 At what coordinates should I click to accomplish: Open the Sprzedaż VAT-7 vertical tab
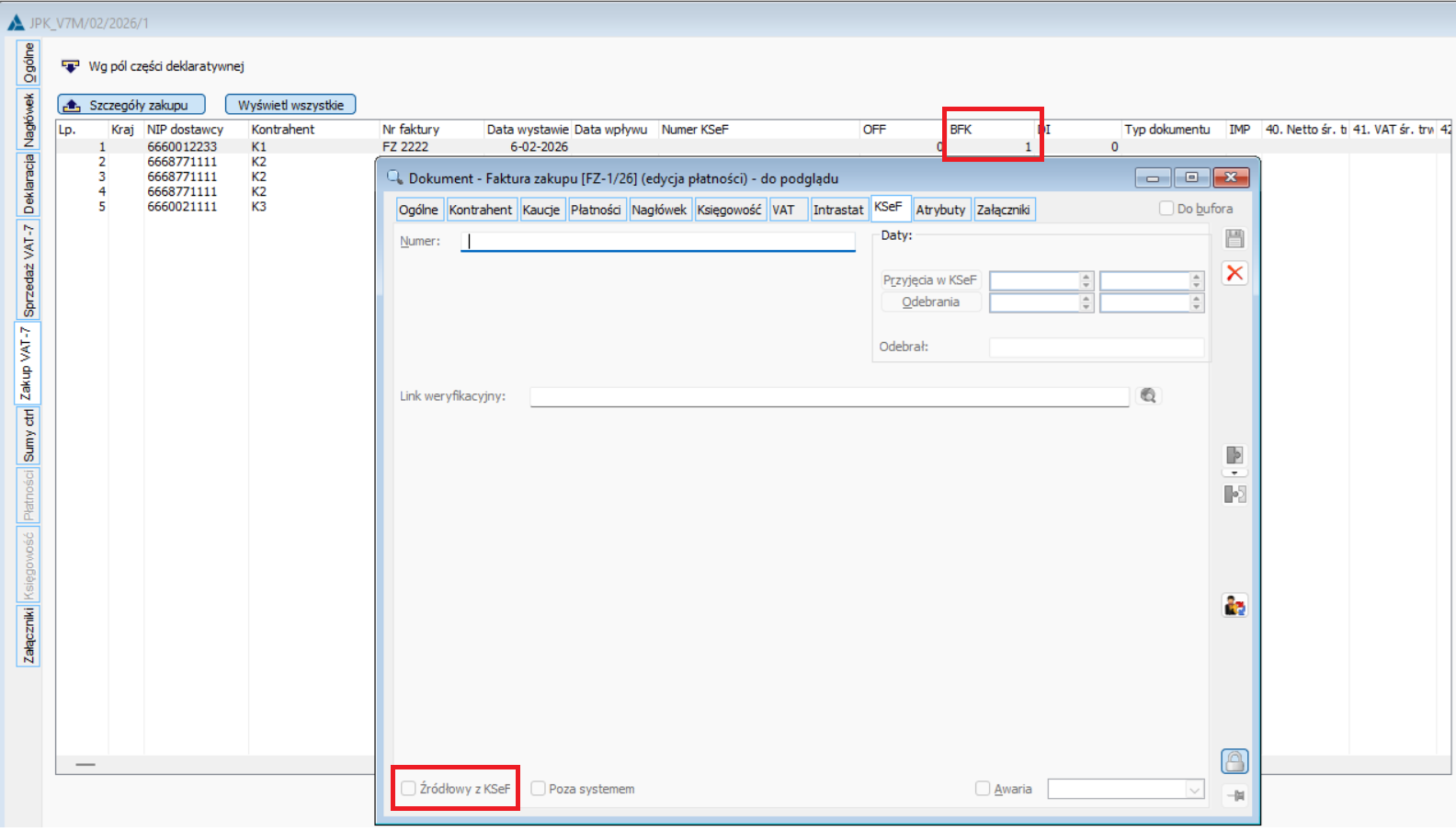28,271
